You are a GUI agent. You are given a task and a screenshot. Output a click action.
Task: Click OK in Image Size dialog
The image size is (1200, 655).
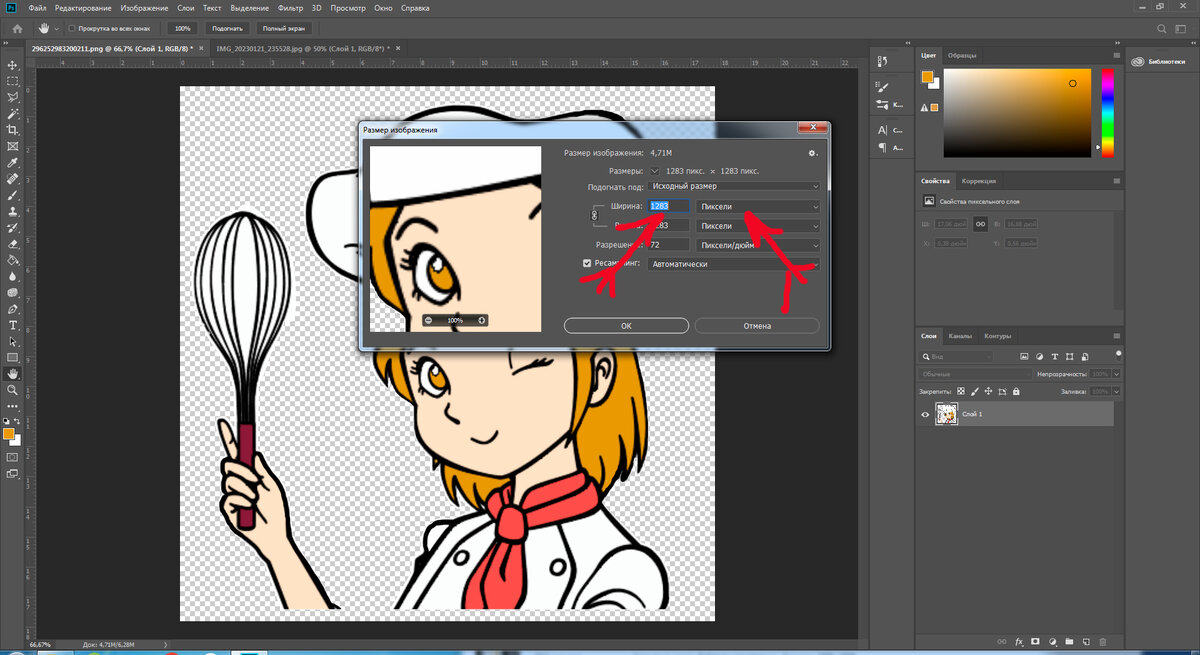click(x=626, y=325)
